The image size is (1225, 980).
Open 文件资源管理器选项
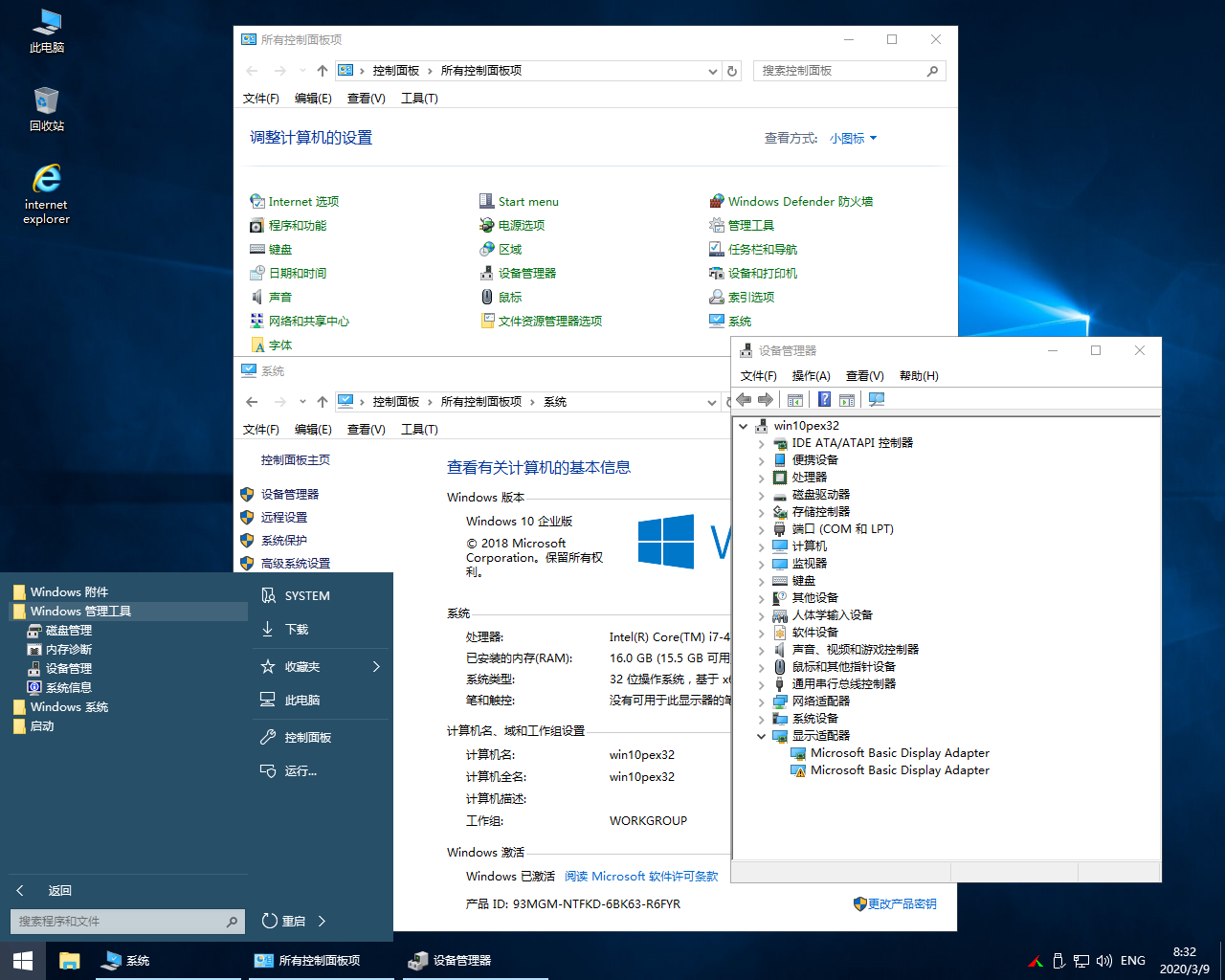point(541,321)
